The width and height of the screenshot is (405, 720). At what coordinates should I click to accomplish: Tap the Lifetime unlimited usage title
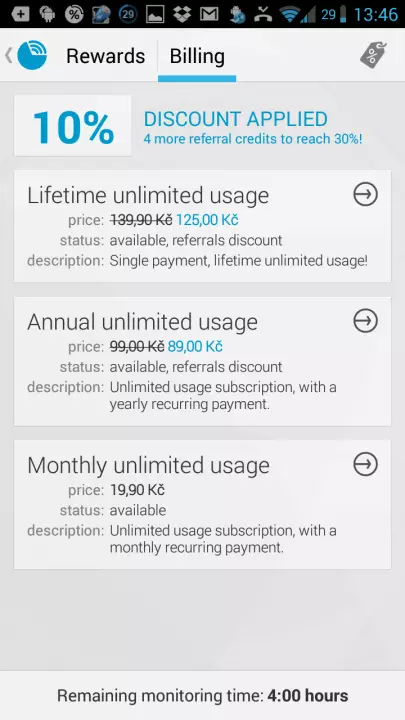point(148,196)
